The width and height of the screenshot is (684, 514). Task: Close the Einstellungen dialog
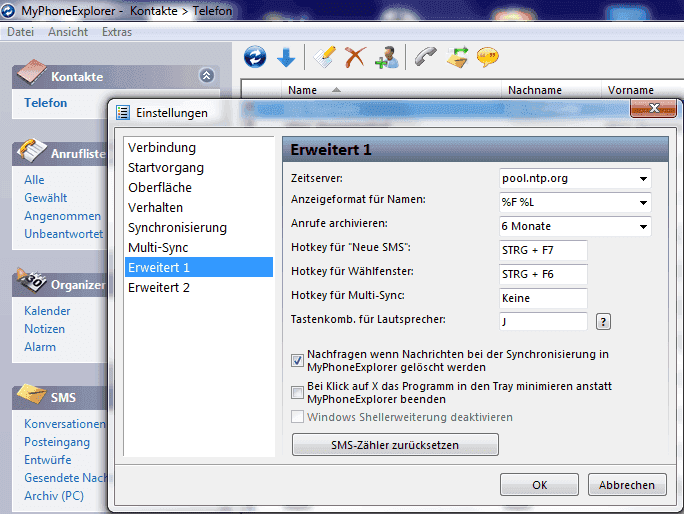653,108
